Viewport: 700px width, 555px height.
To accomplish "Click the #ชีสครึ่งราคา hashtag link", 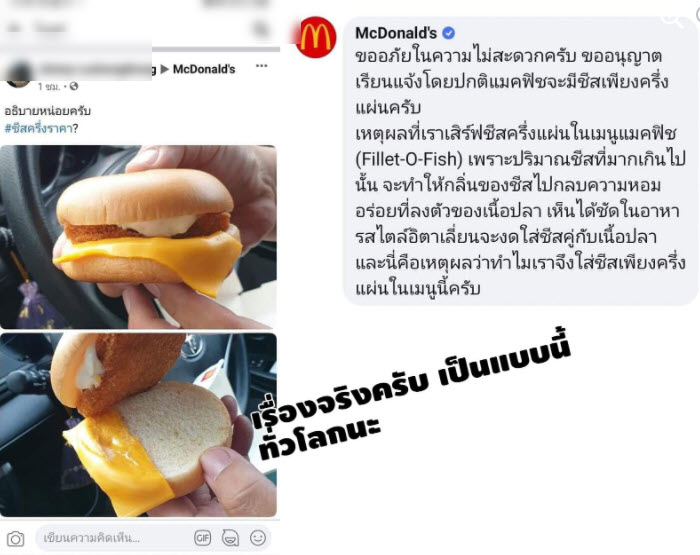I will coord(38,129).
